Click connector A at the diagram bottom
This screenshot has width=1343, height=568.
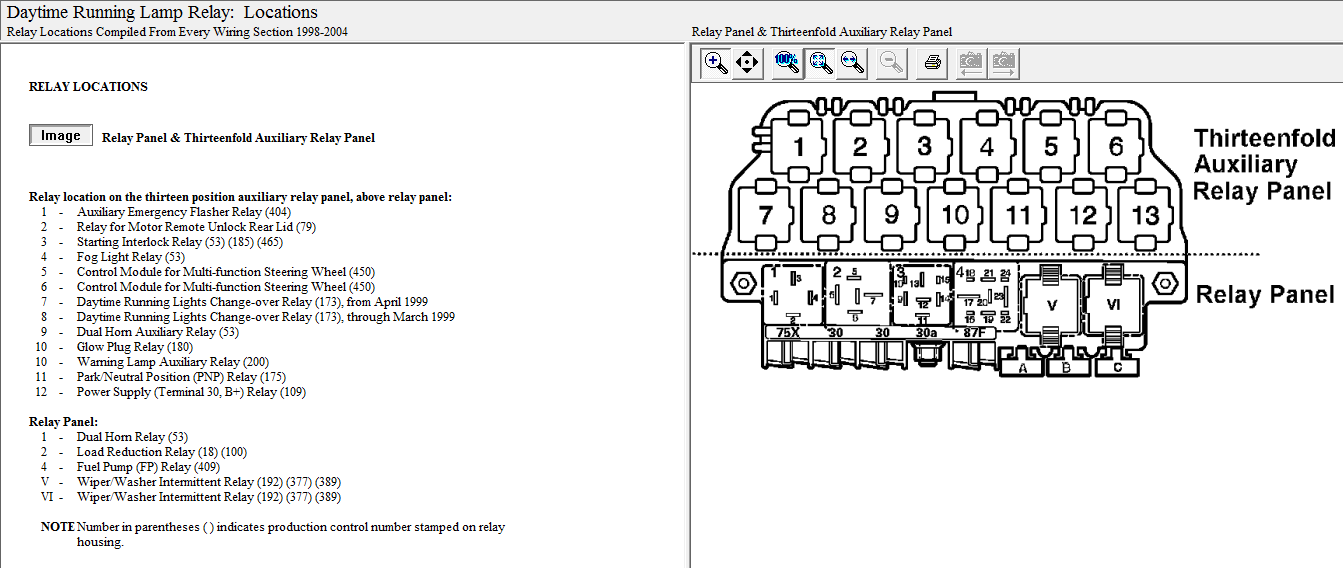pyautogui.click(x=1021, y=369)
